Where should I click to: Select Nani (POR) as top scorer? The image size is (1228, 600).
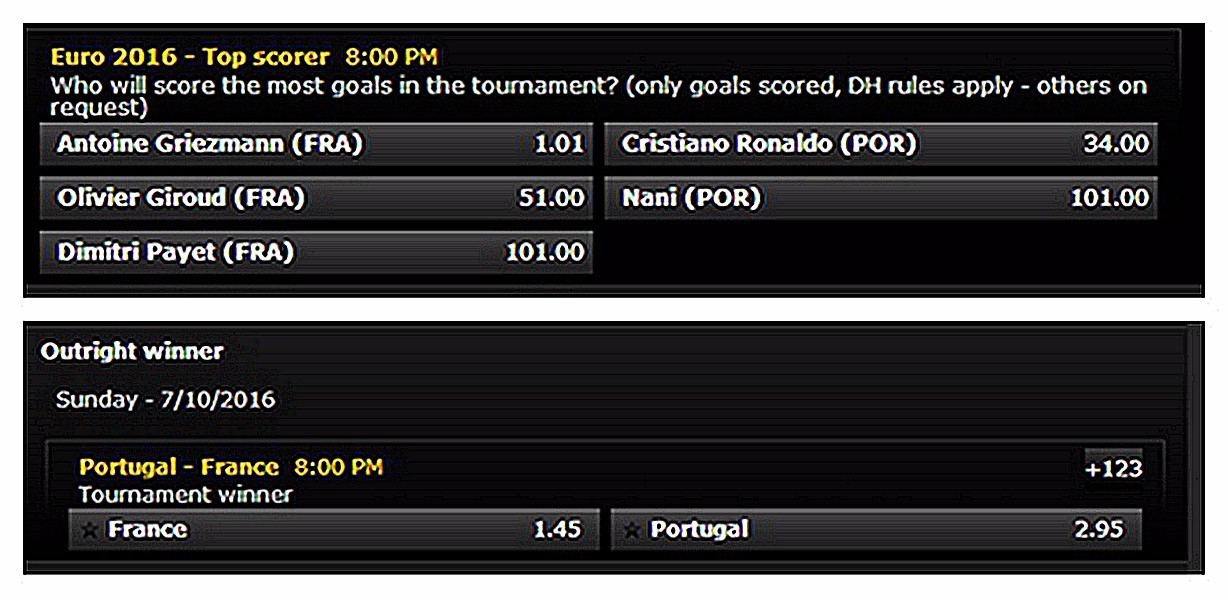tap(691, 198)
